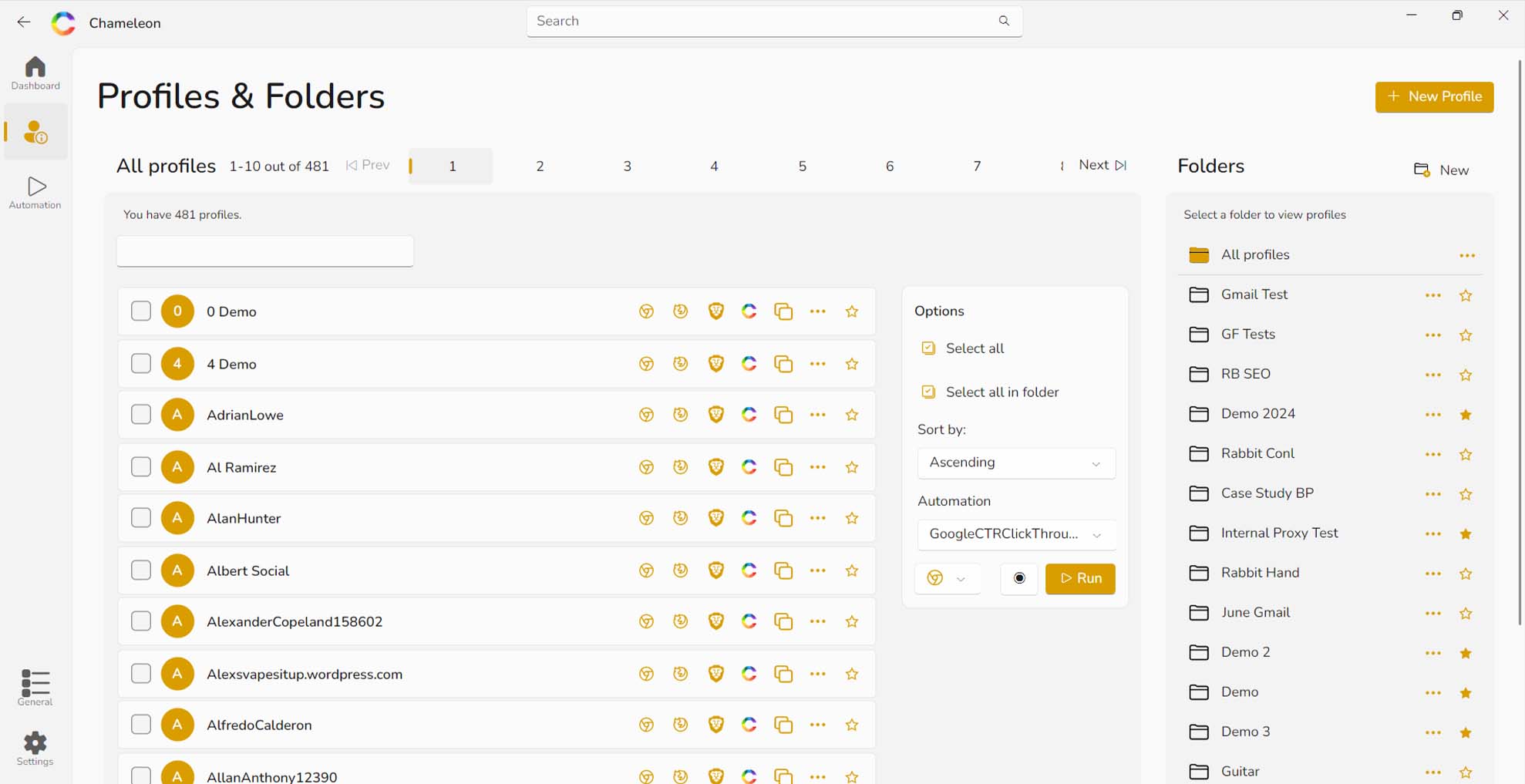Open the Automation section

pyautogui.click(x=35, y=193)
